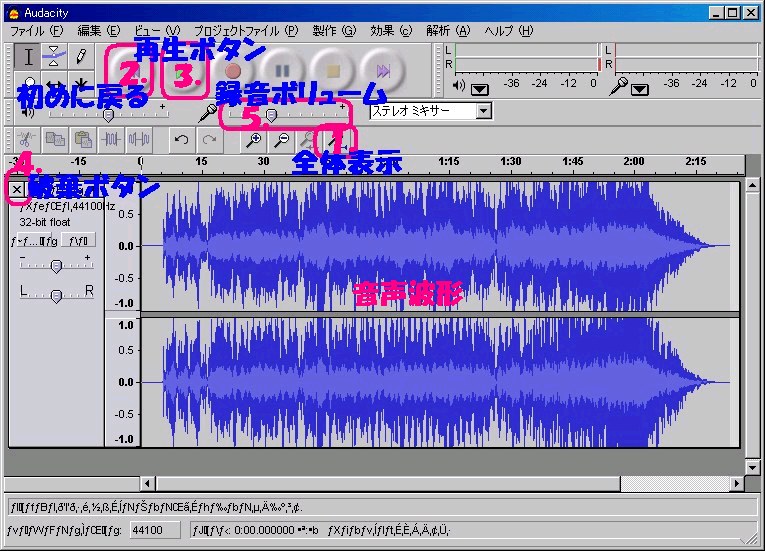Minimize the Audacity window
This screenshot has height=551, width=765.
716,13
